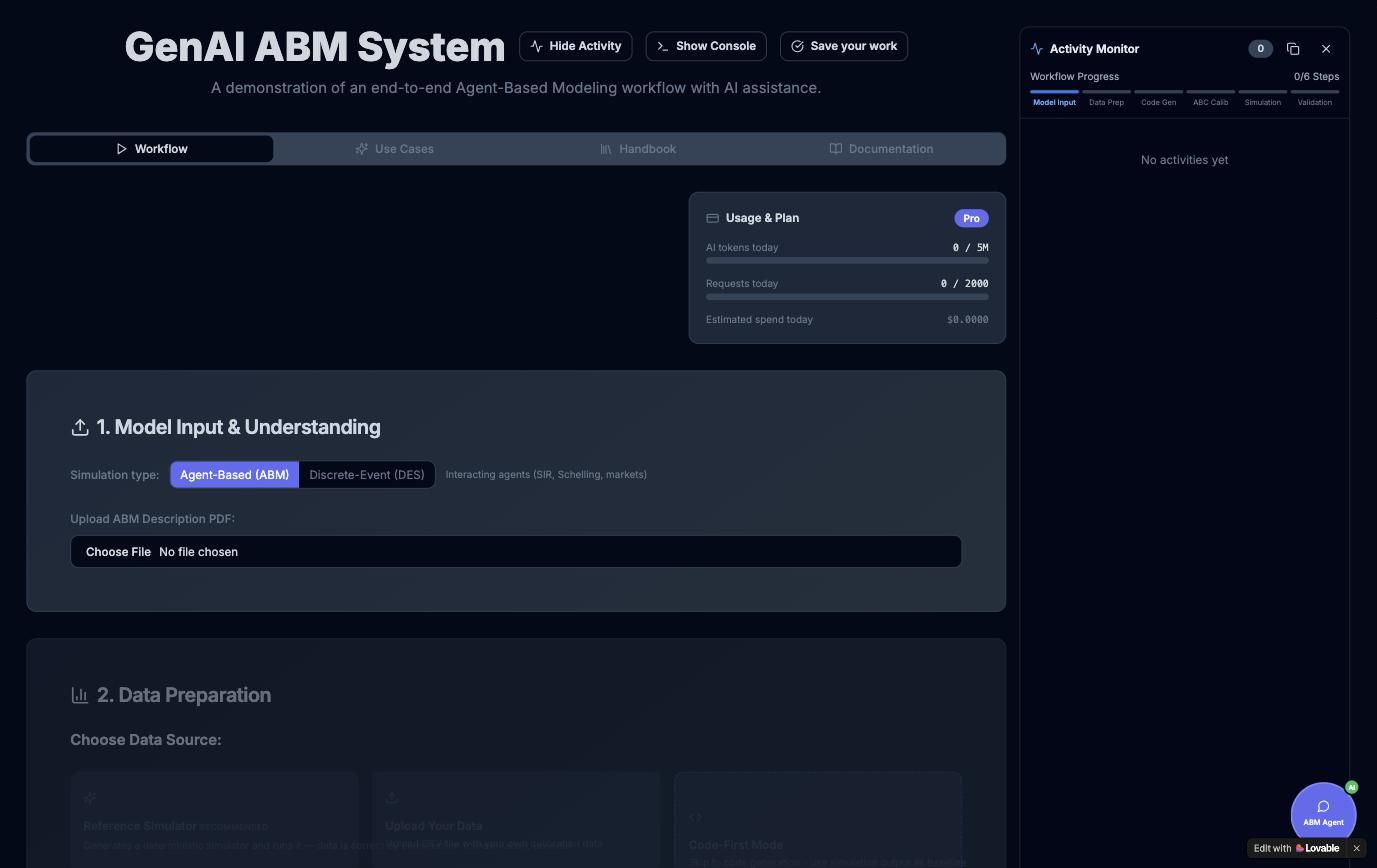1377x868 pixels.
Task: Select Agent-Based (ABM) simulation type
Action: click(235, 475)
